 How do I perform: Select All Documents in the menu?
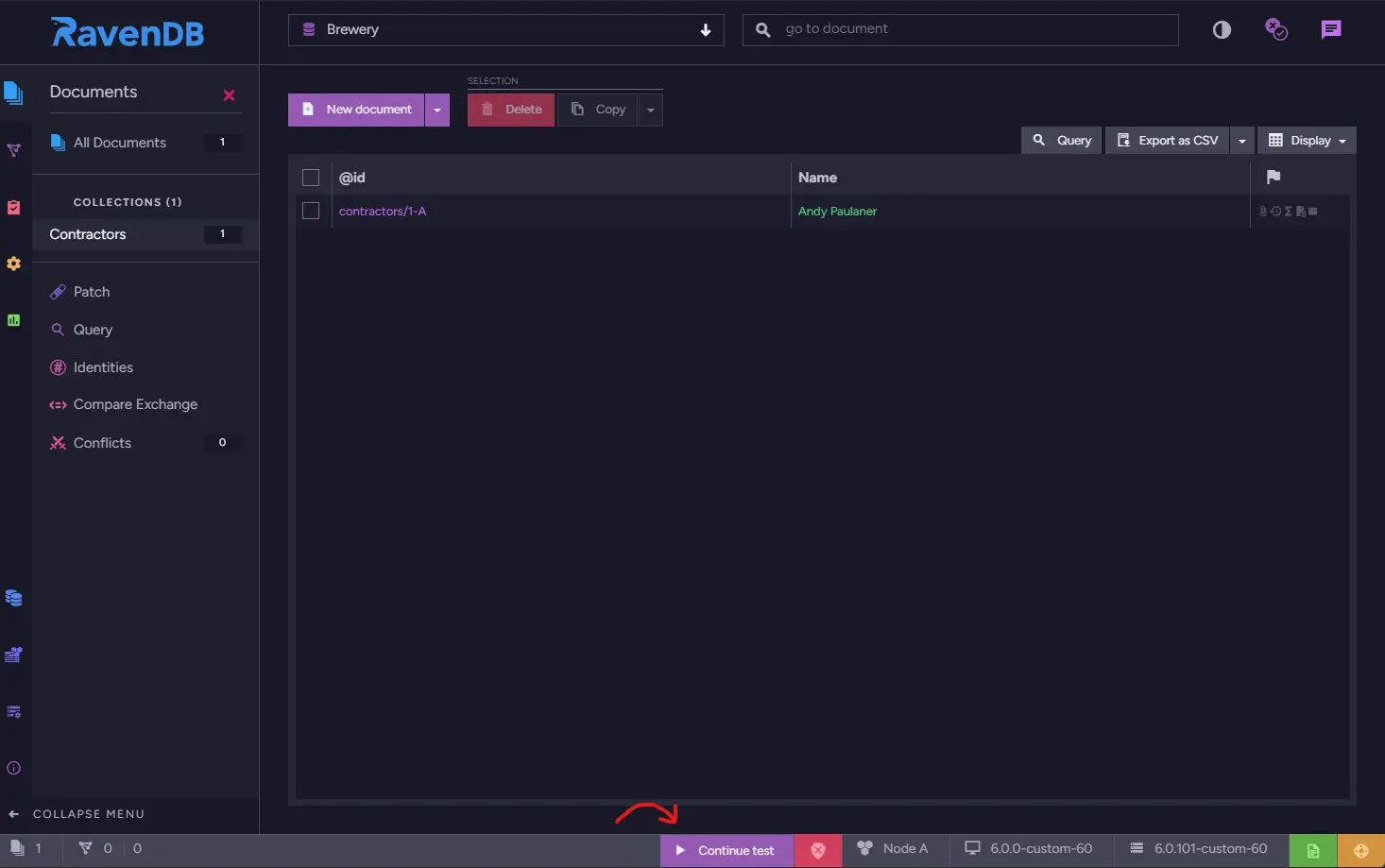(x=145, y=143)
